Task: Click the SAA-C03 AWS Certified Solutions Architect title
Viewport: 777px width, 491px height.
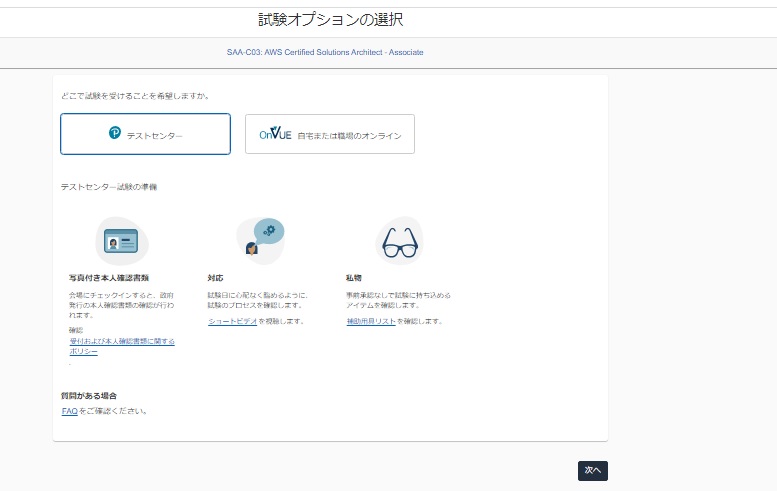Action: [x=325, y=52]
